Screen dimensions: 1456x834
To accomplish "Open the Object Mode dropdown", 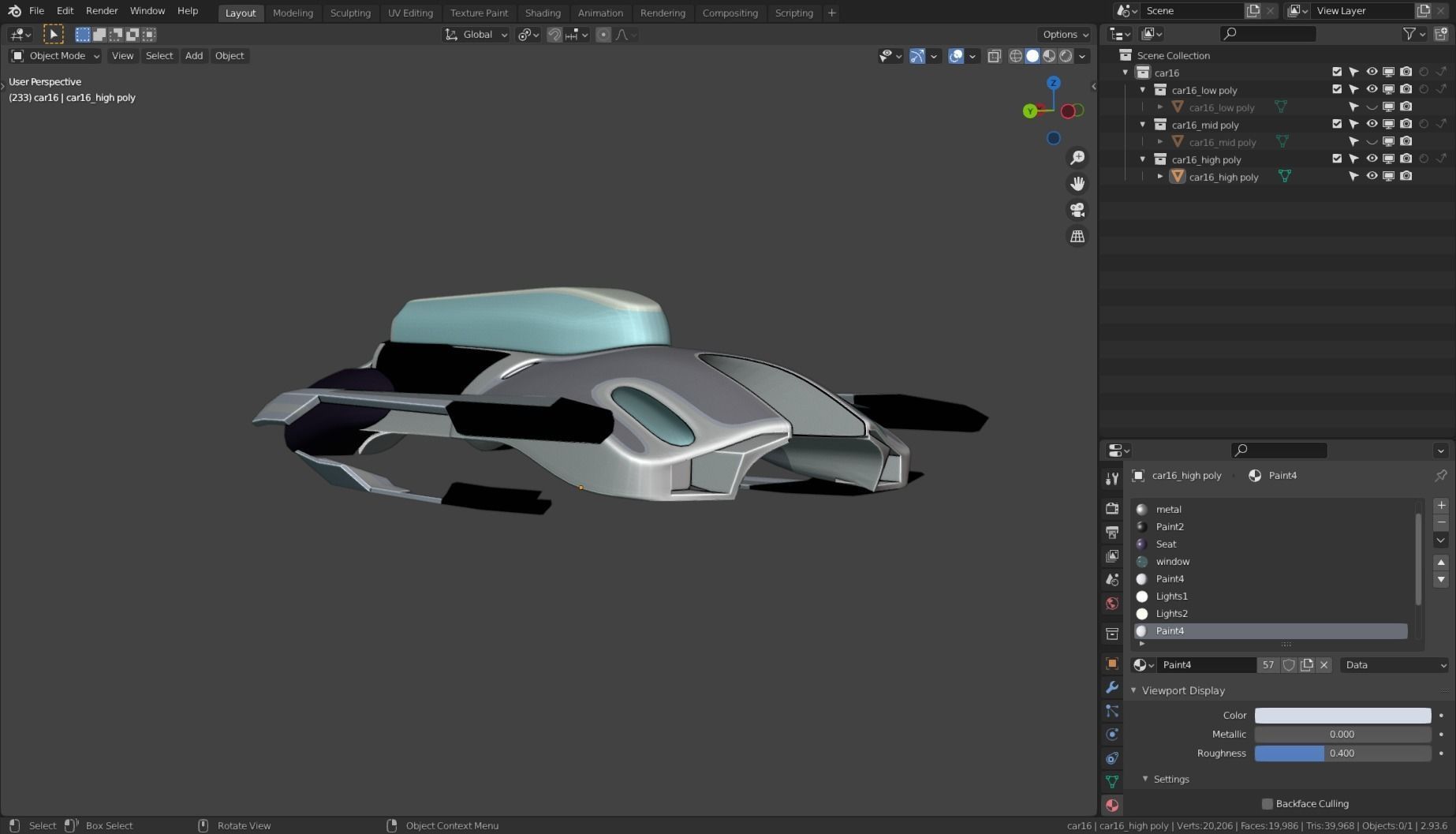I will point(55,56).
